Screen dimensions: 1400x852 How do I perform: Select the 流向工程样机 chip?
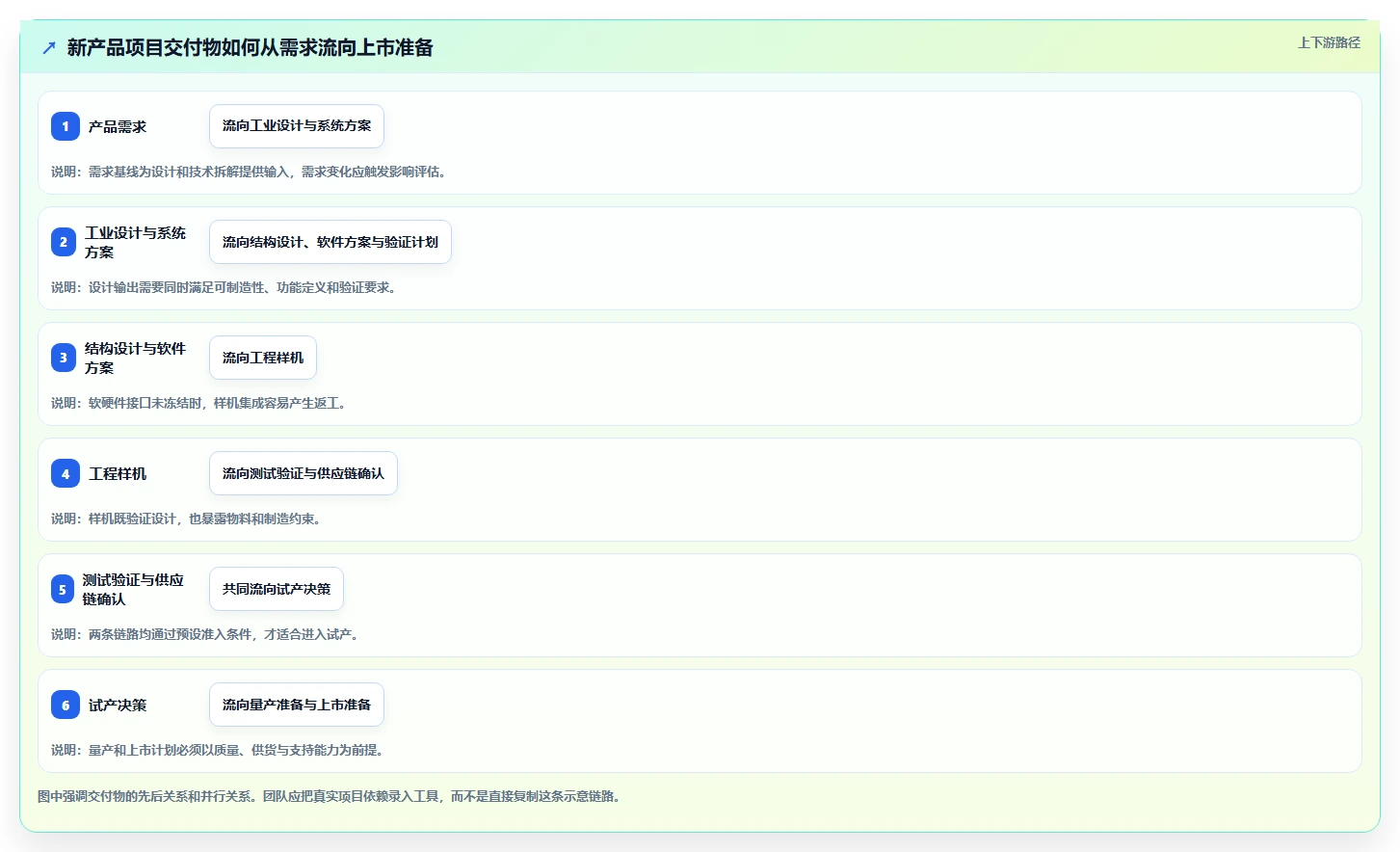click(x=263, y=358)
